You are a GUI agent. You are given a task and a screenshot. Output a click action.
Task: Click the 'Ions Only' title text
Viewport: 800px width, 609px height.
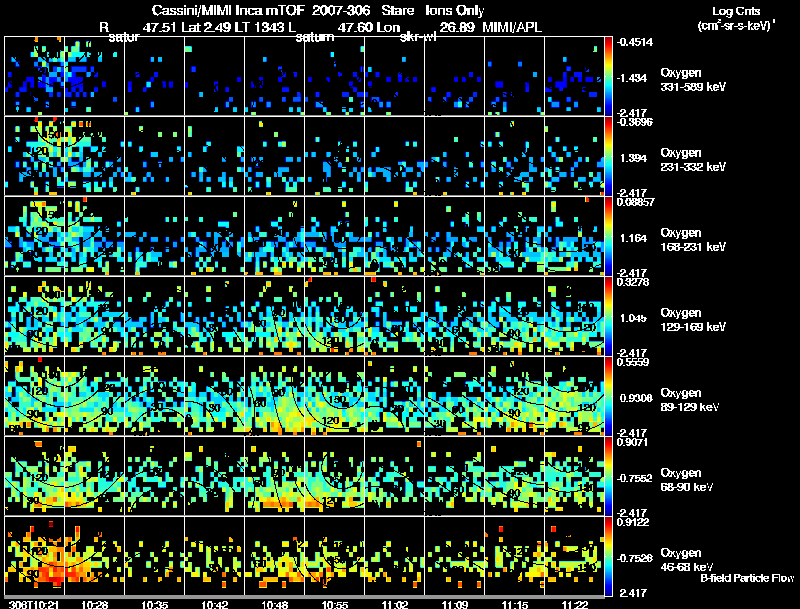tap(455, 10)
